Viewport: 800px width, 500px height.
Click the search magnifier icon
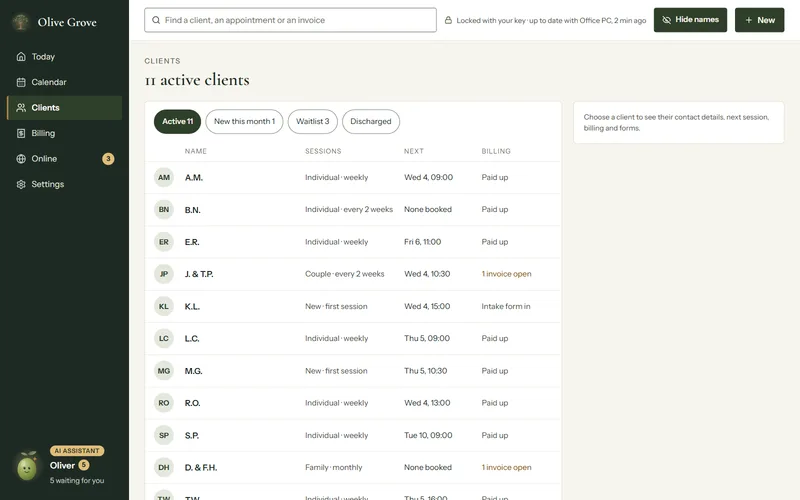click(x=156, y=20)
